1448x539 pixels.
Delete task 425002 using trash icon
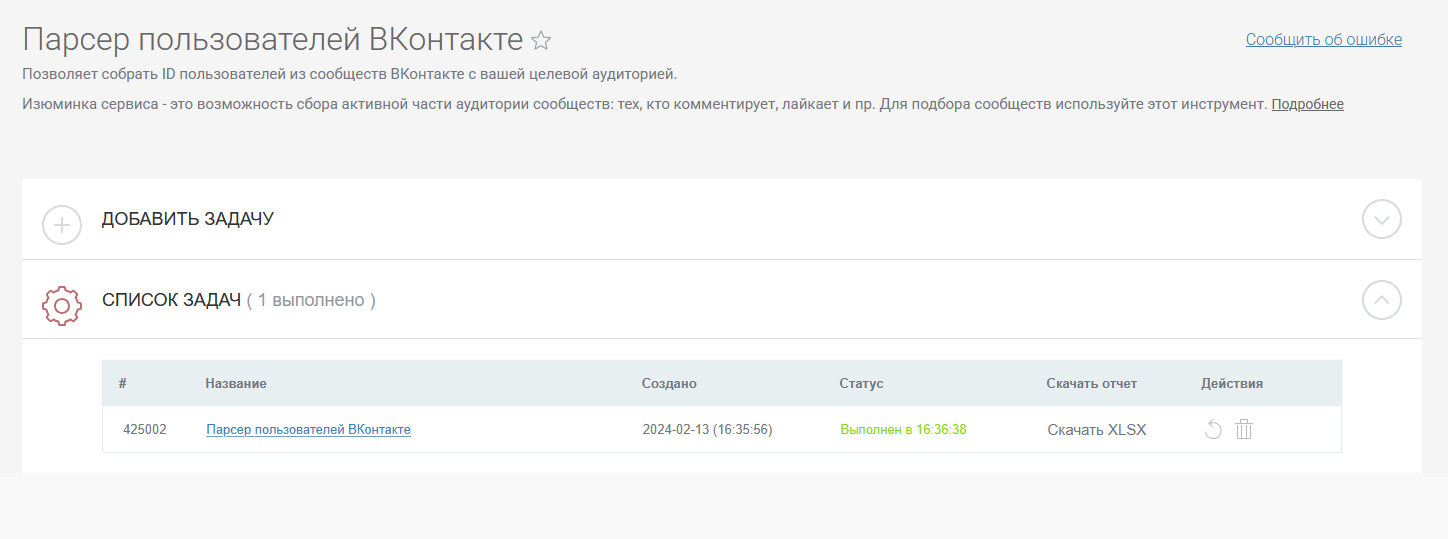pyautogui.click(x=1244, y=430)
